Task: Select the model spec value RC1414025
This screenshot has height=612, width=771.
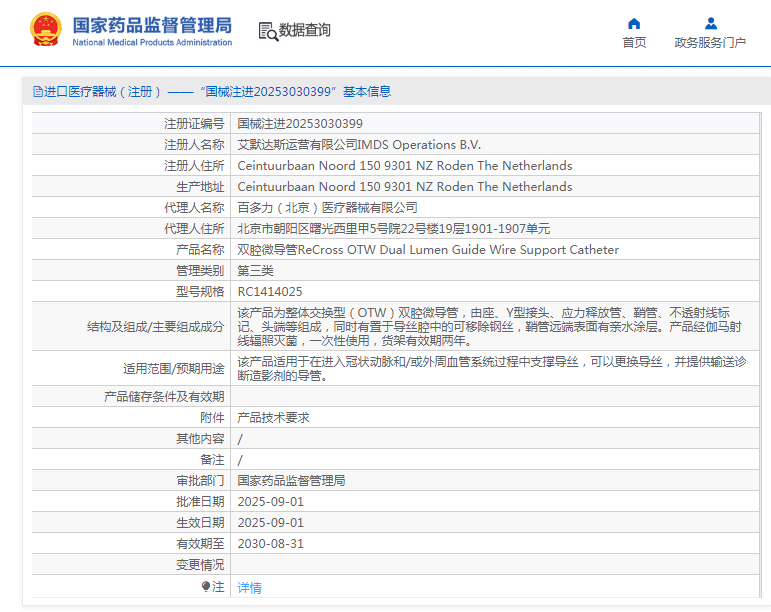Action: [x=269, y=292]
